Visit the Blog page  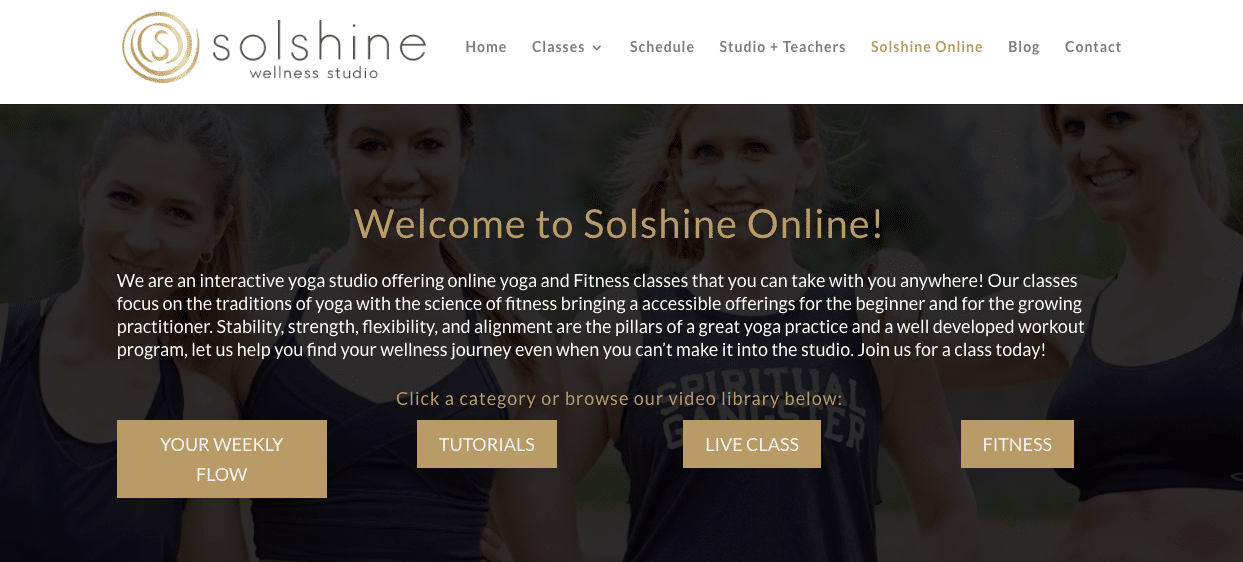click(x=1024, y=47)
